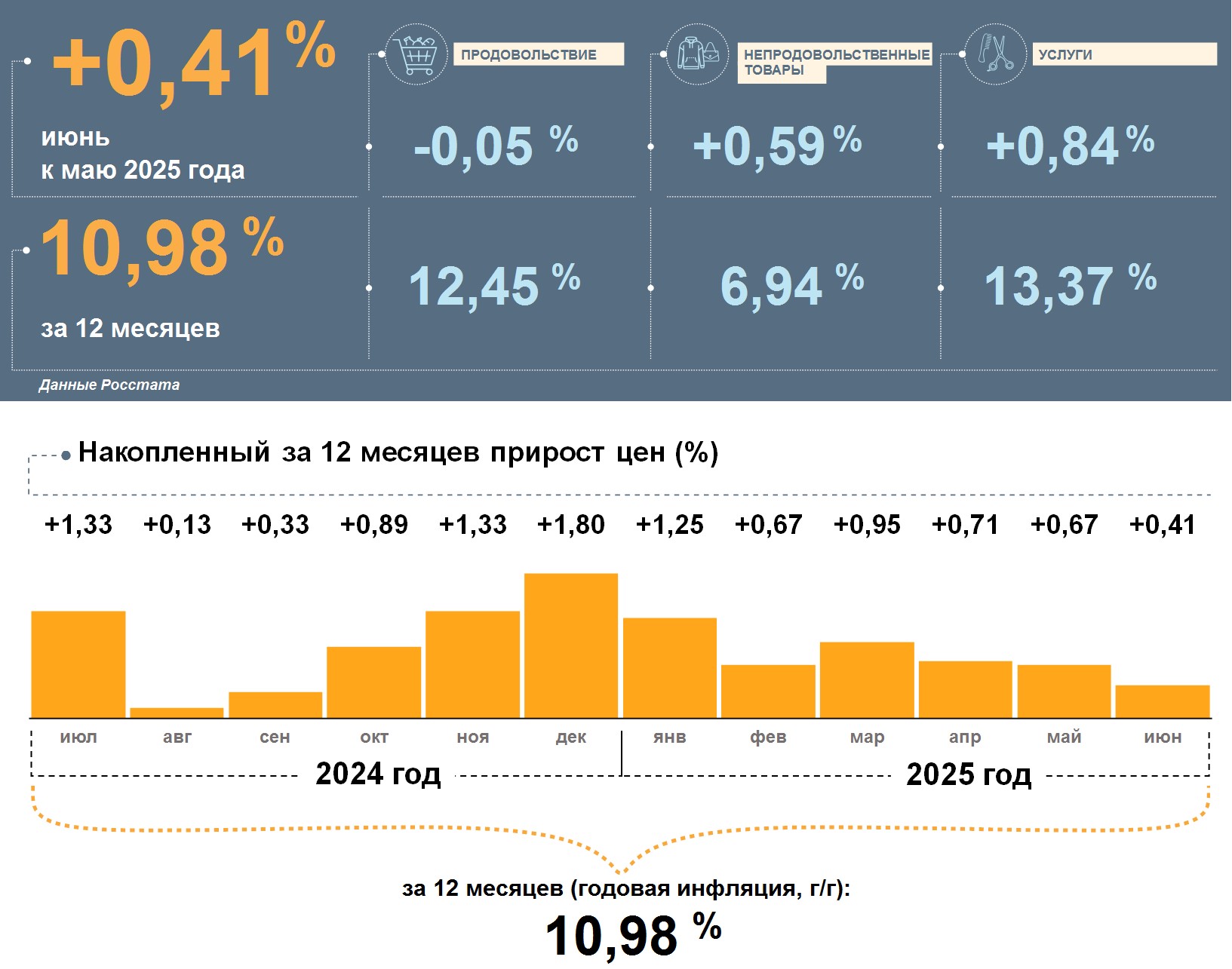Click the Данные Росстата source text

click(109, 385)
